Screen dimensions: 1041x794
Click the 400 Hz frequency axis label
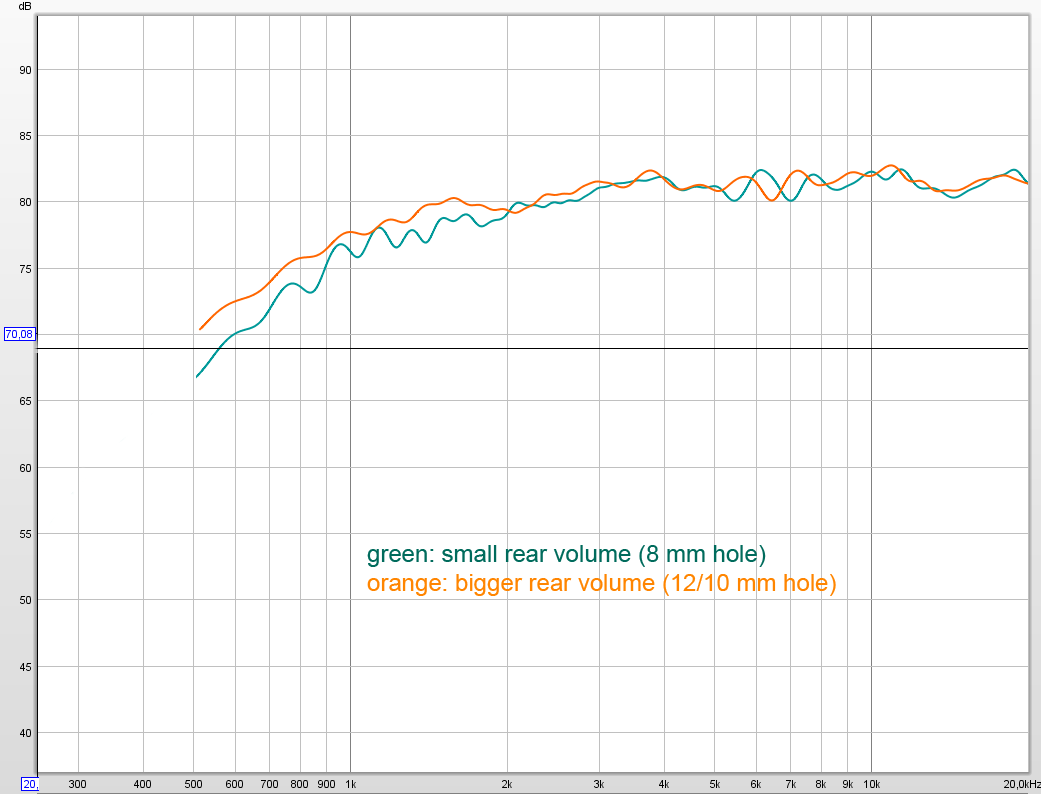143,784
